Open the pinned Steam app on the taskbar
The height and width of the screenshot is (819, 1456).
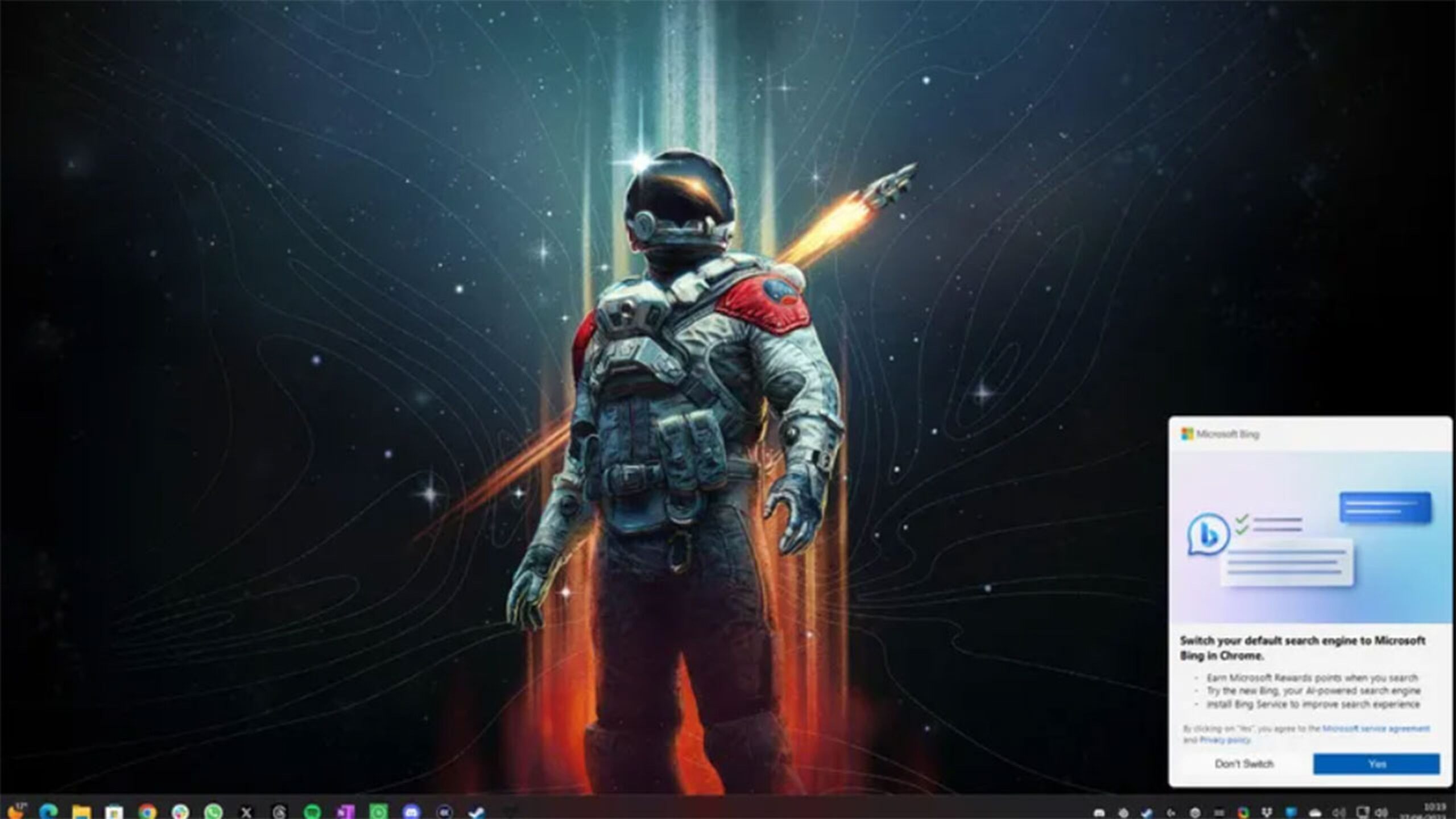tap(477, 812)
